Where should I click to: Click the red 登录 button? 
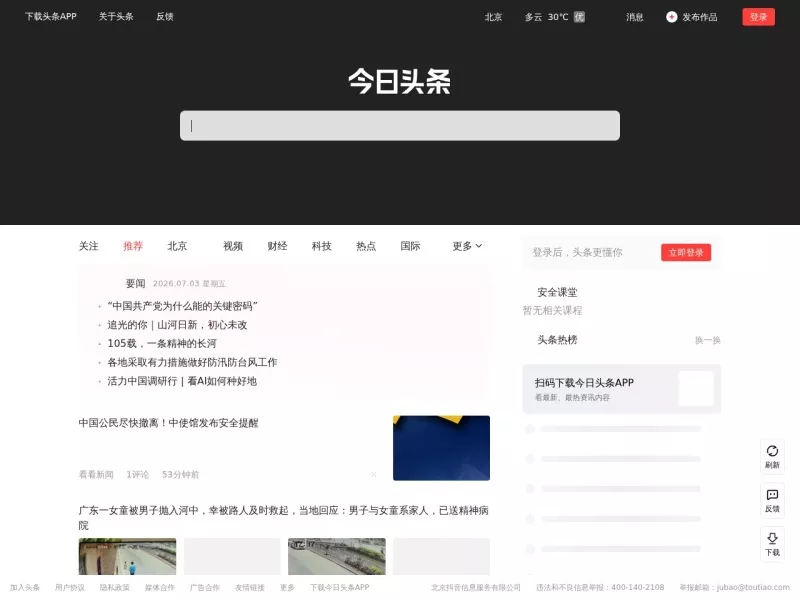pyautogui.click(x=758, y=17)
